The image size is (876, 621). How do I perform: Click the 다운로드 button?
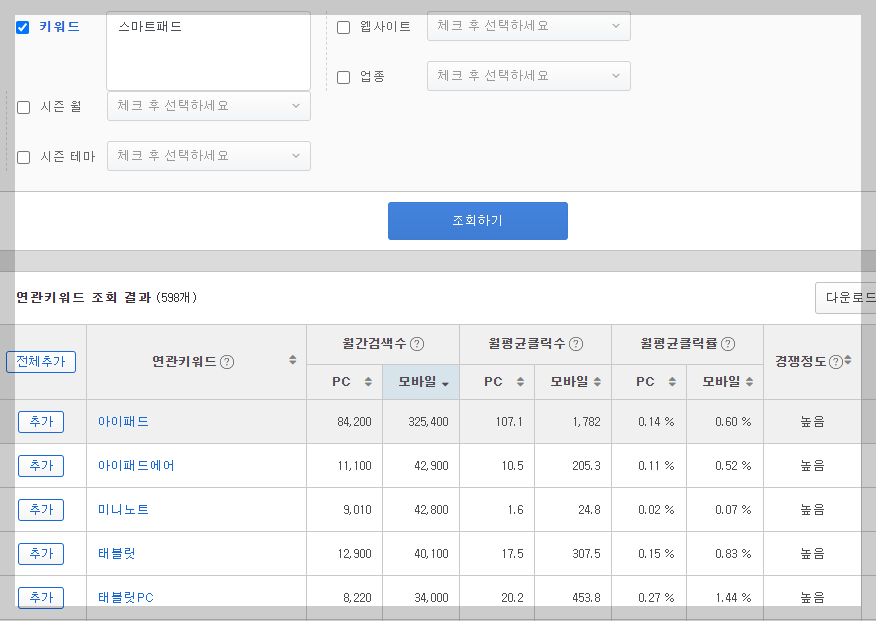845,298
